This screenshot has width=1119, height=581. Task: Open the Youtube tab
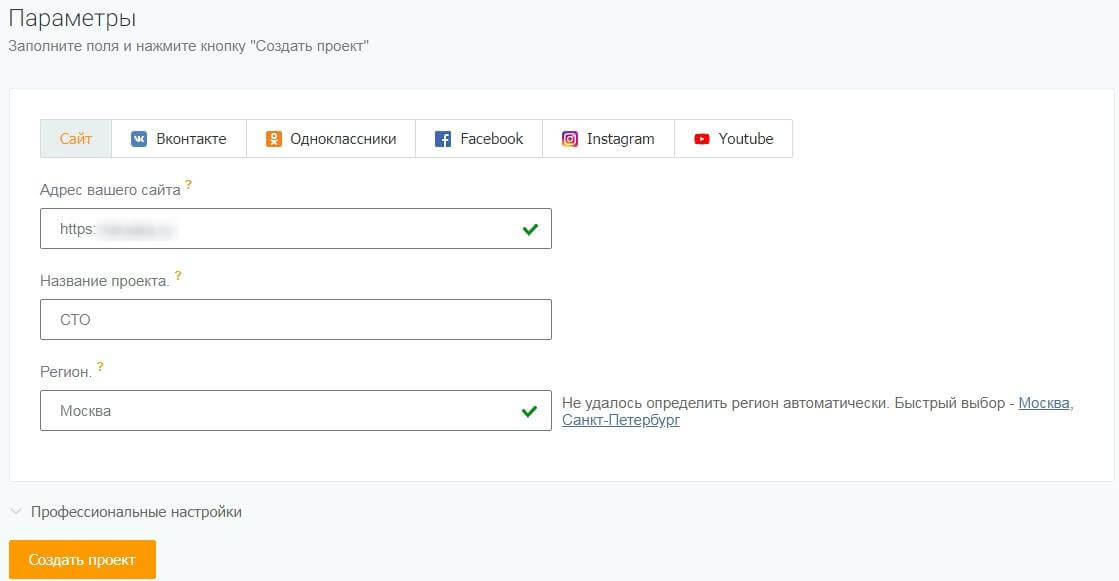735,139
